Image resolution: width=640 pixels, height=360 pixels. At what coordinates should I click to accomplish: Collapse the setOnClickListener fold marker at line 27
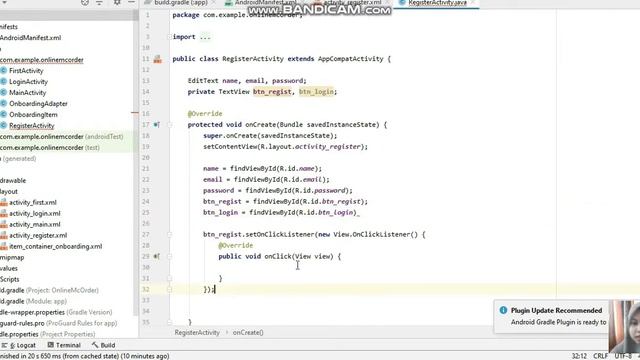169,234
